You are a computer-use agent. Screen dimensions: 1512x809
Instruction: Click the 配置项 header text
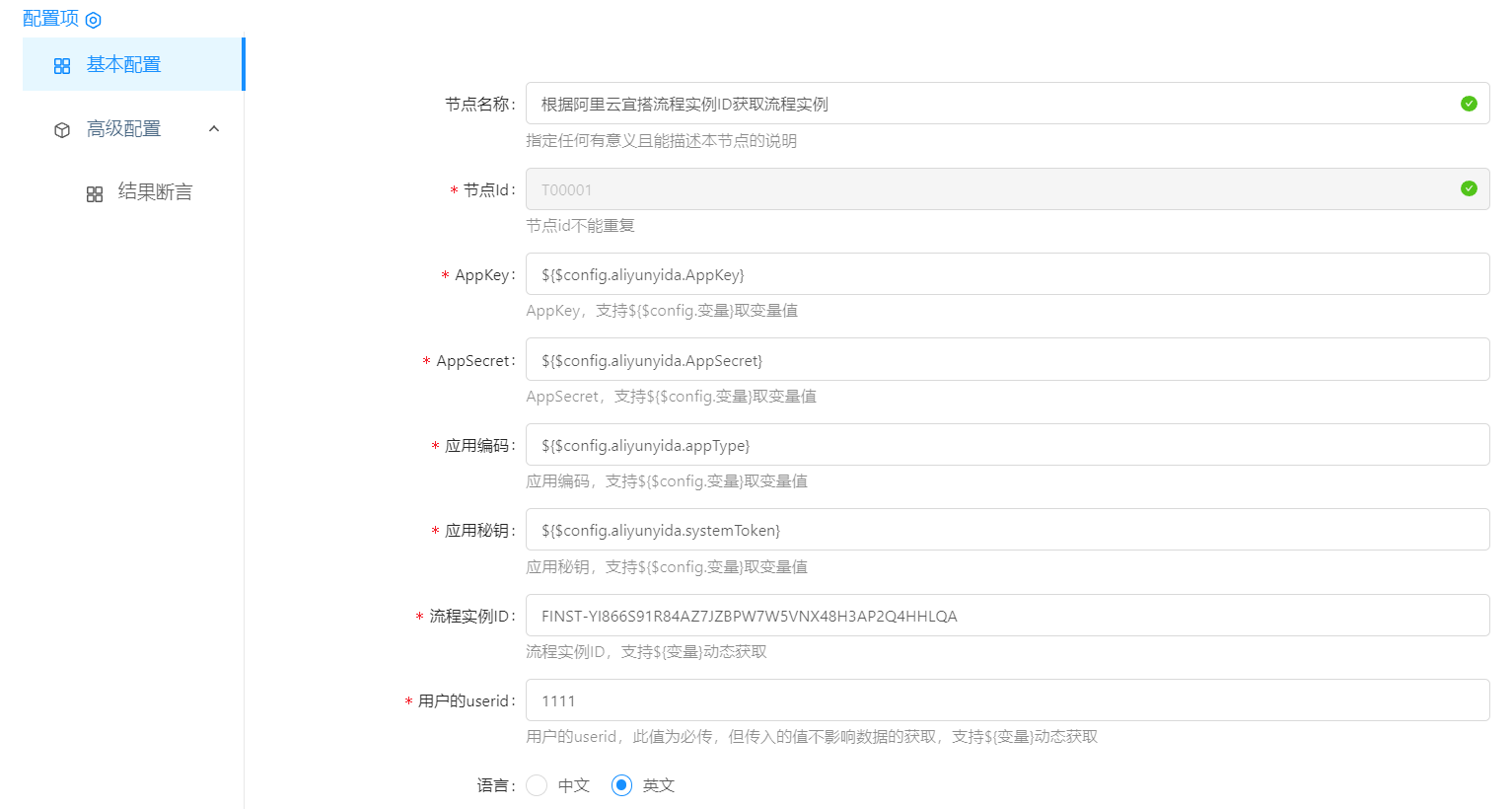pos(50,19)
